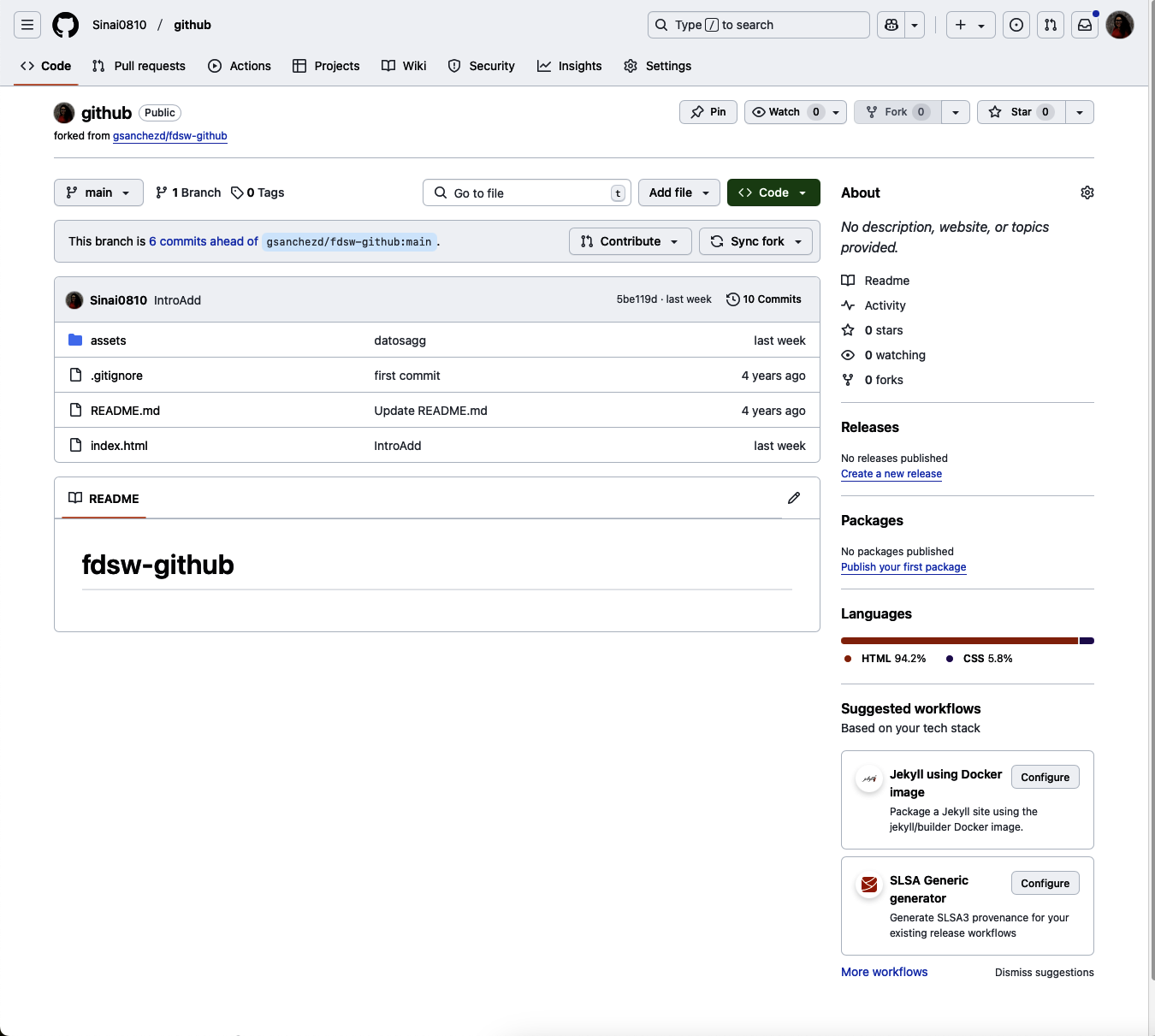
Task: Go to GitHub home via Octocat logo
Action: 66,25
